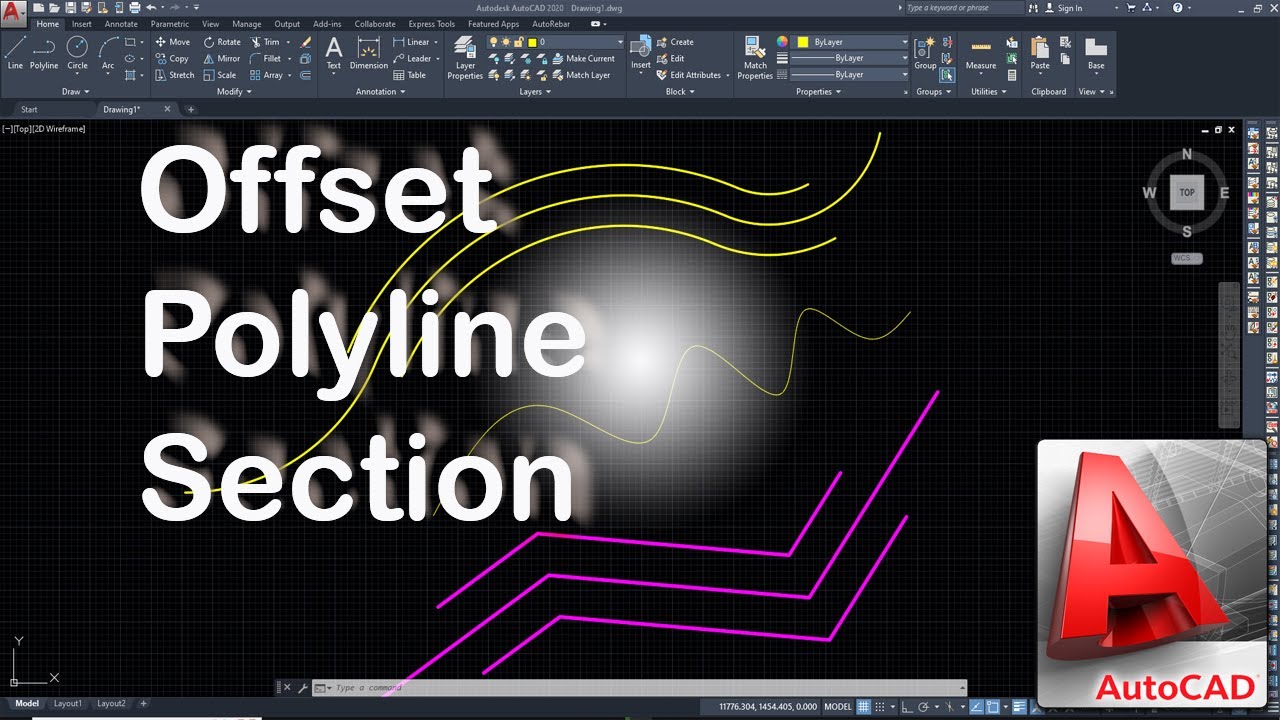Insert a Table
The width and height of the screenshot is (1280, 720).
[410, 75]
